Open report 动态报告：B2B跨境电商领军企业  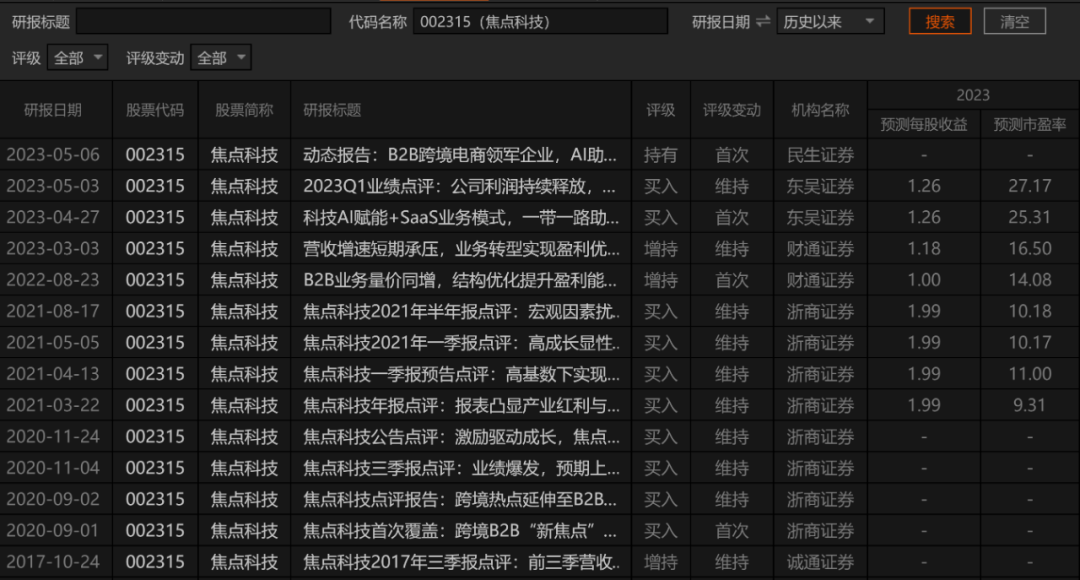[459, 155]
